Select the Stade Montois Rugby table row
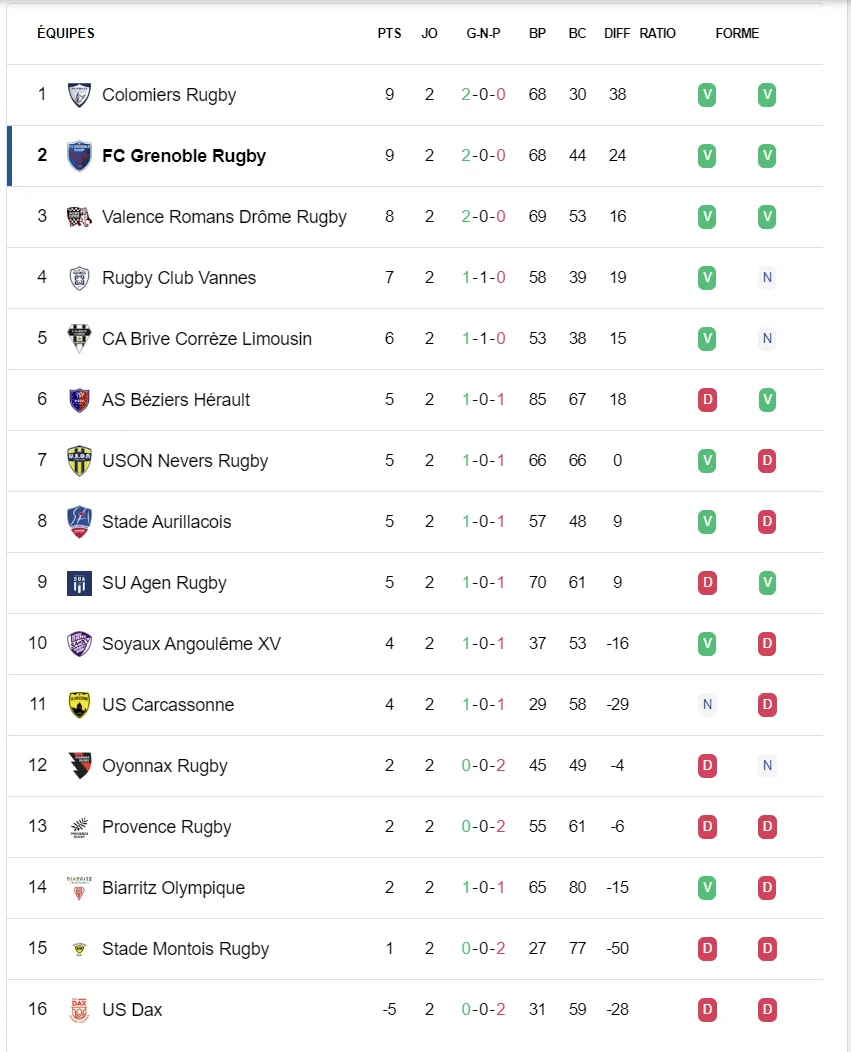The height and width of the screenshot is (1052, 851). (x=415, y=949)
